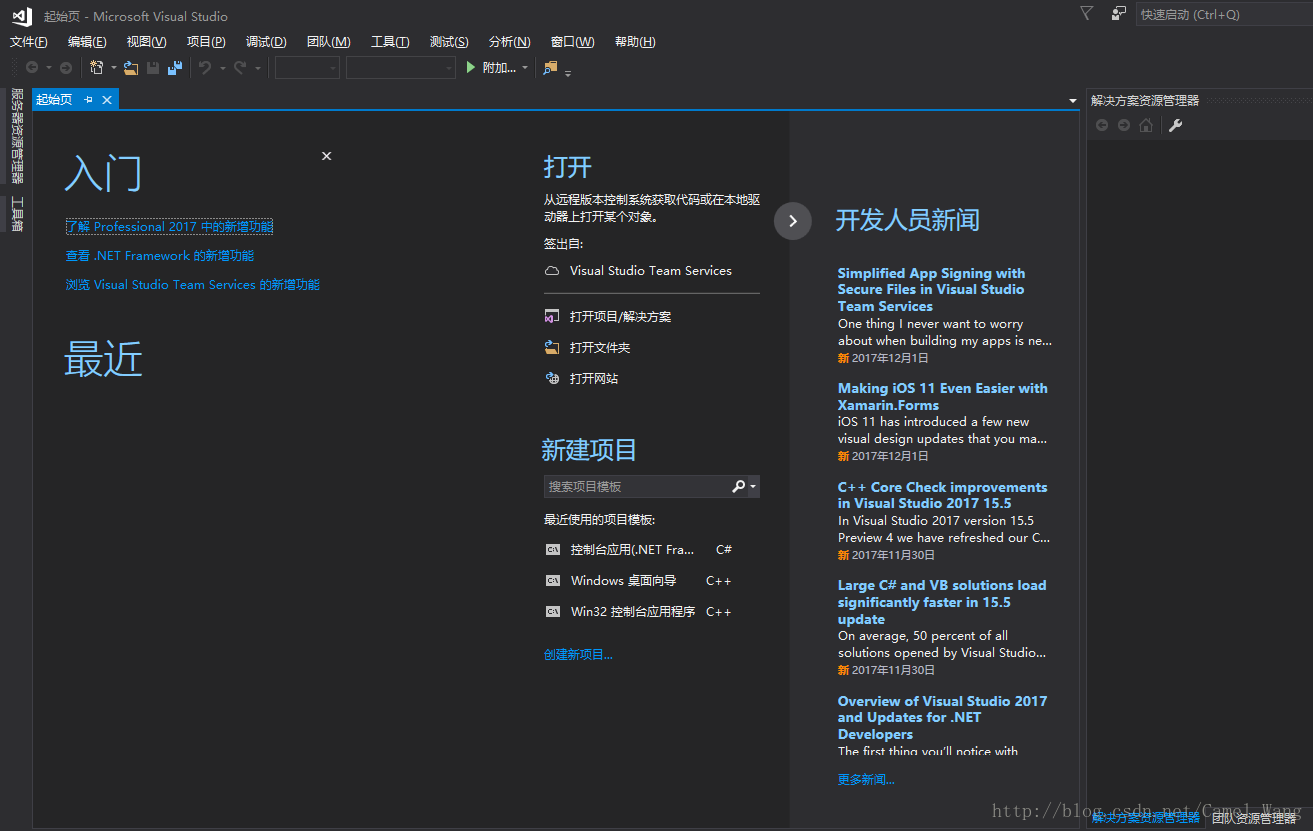Image resolution: width=1313 pixels, height=831 pixels.
Task: Open the 团队(M) menu
Action: coord(328,42)
